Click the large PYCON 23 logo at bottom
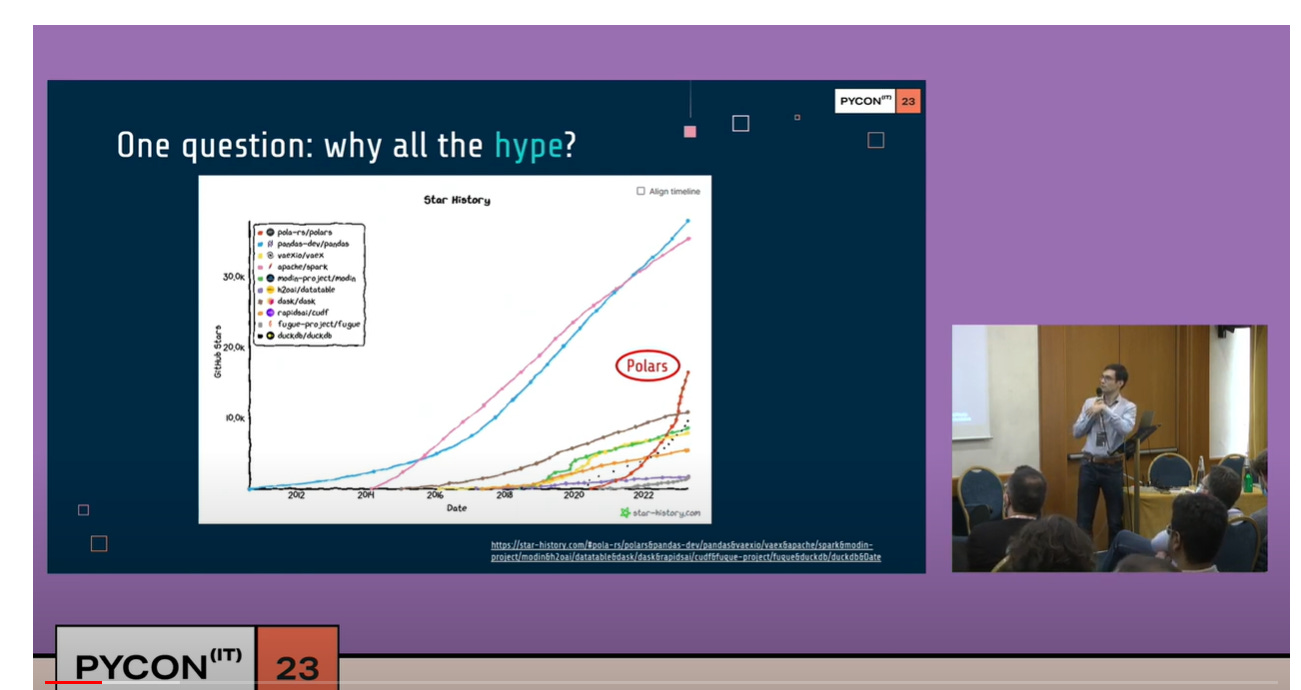 [x=197, y=660]
